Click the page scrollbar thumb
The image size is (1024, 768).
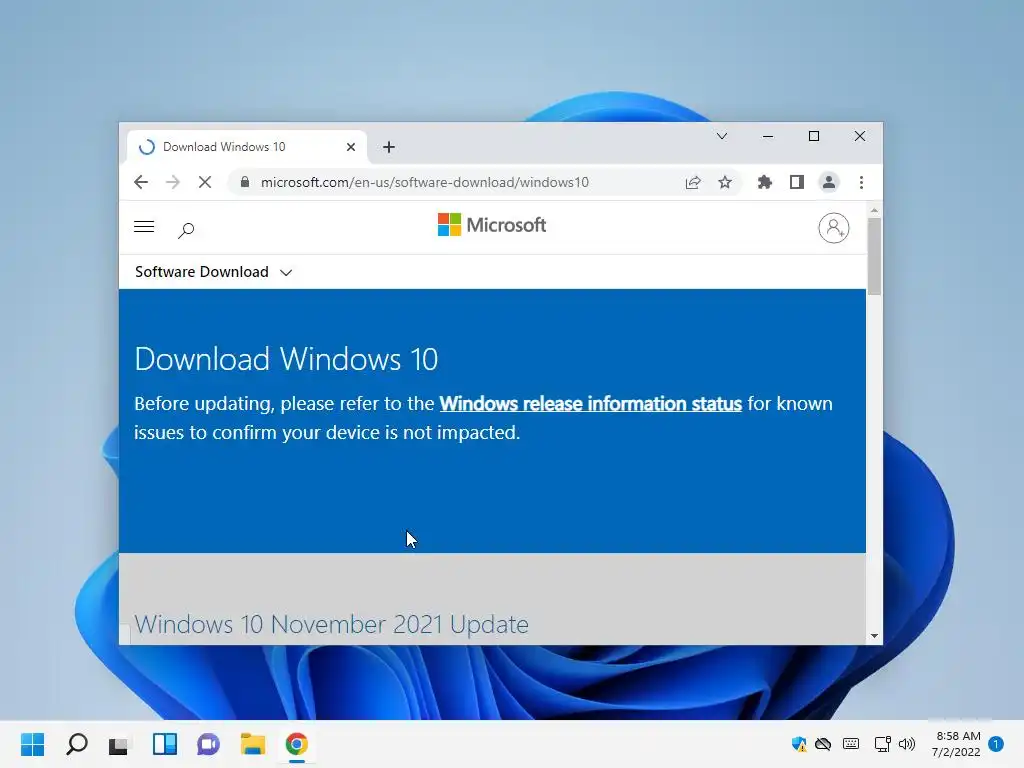pos(874,256)
